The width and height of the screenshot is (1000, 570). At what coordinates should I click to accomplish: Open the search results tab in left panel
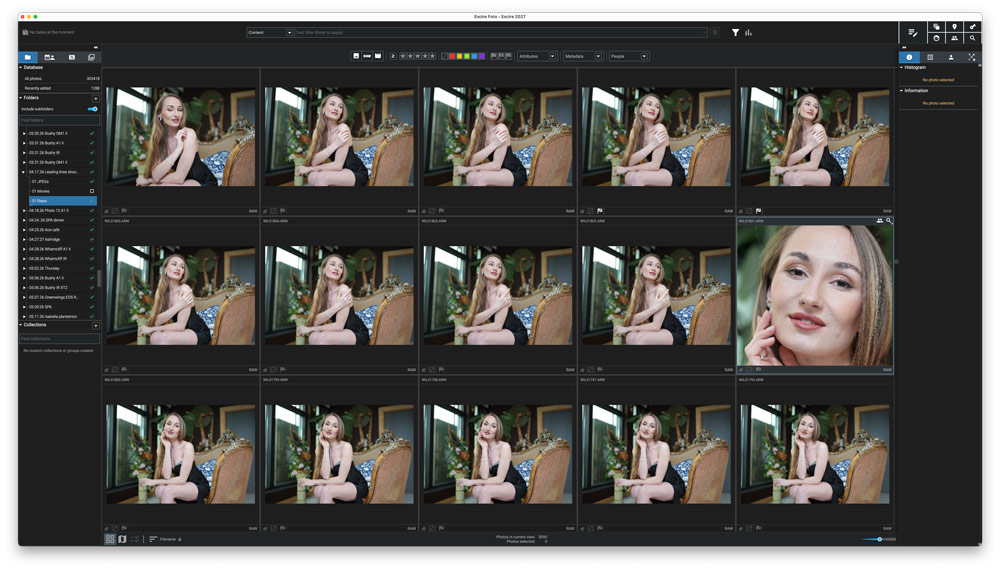71,57
